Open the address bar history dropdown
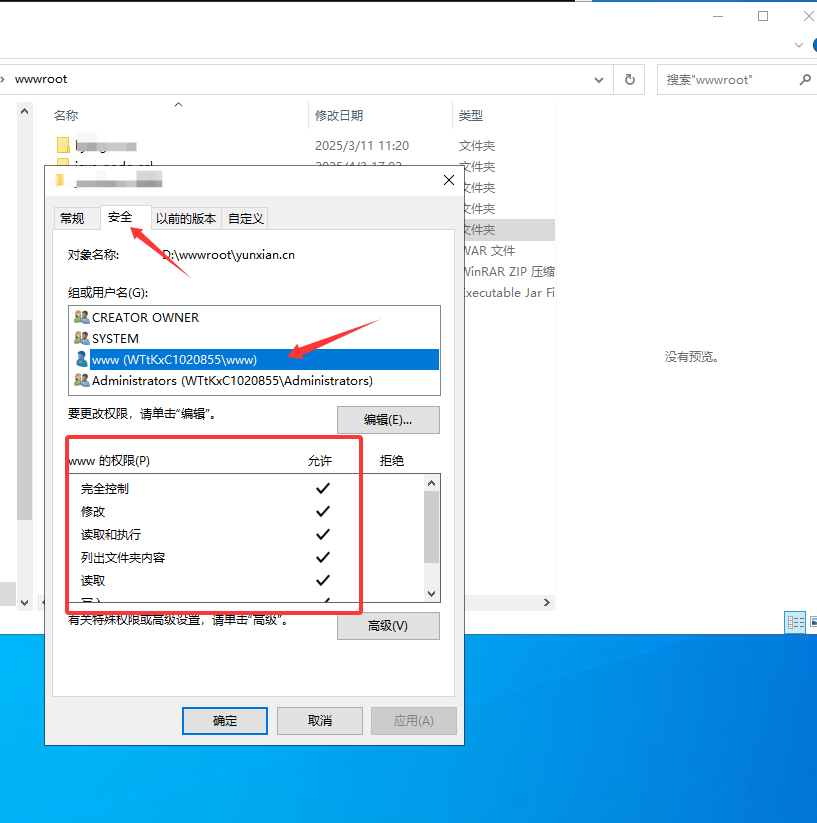Viewport: 817px width, 823px height. (x=599, y=80)
